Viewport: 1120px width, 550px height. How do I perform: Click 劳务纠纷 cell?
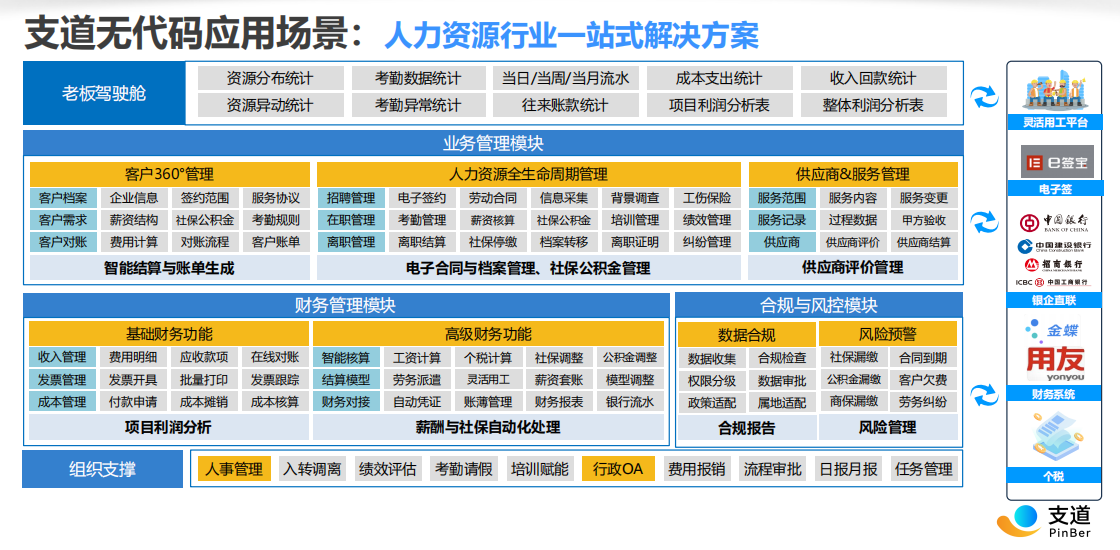923,401
